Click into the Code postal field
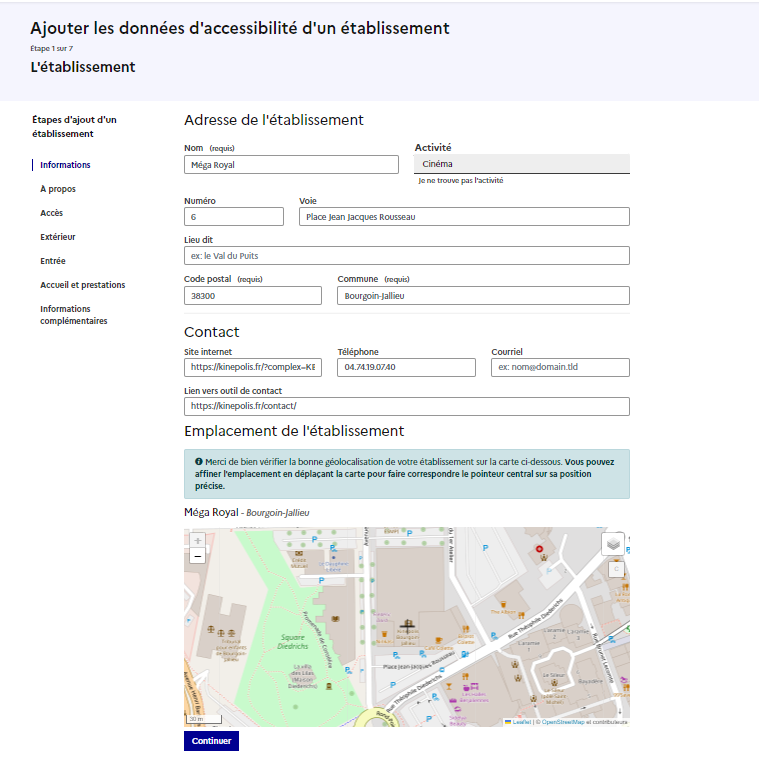The height and width of the screenshot is (767, 759). coord(253,296)
